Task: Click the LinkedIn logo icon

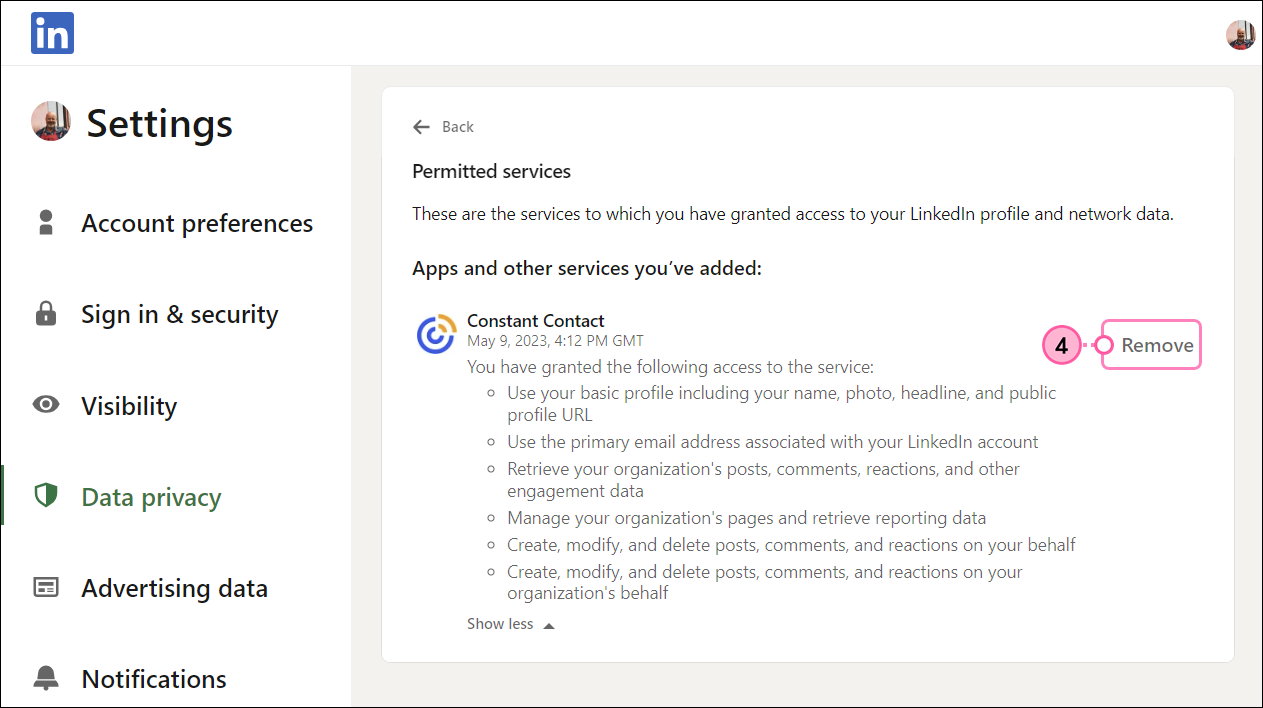Action: click(x=52, y=33)
